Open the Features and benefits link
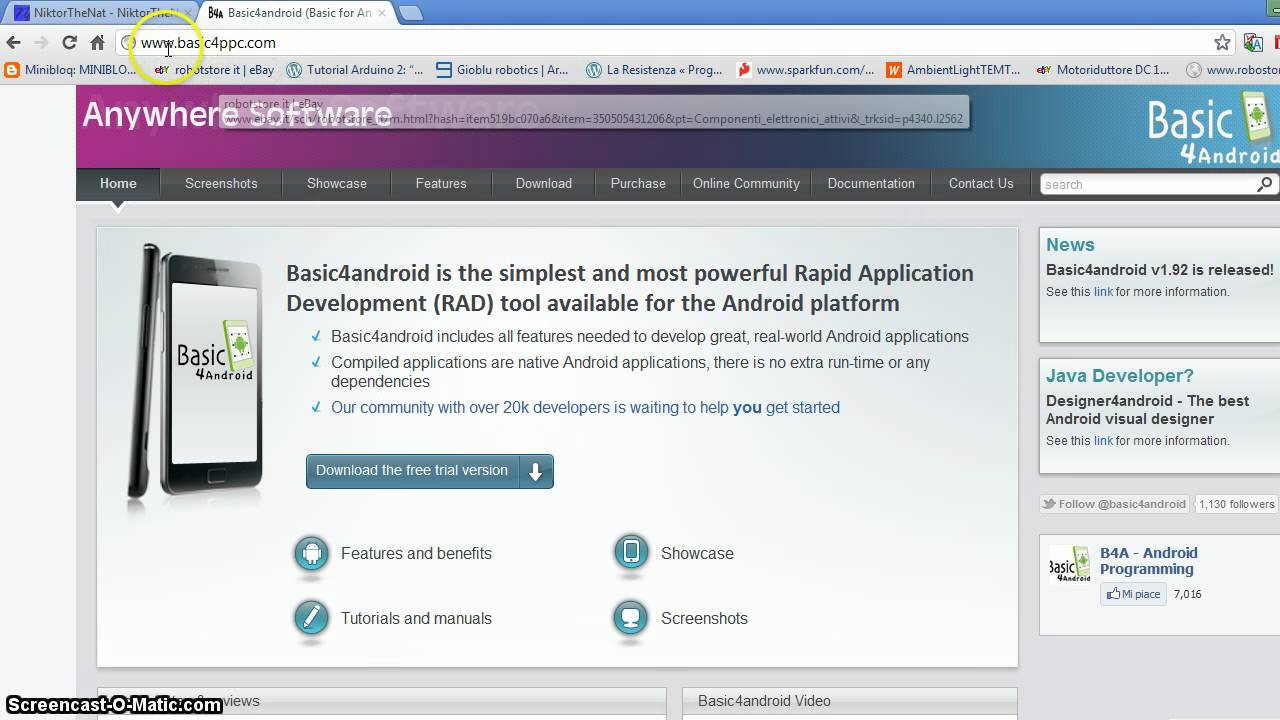This screenshot has height=720, width=1280. click(416, 553)
